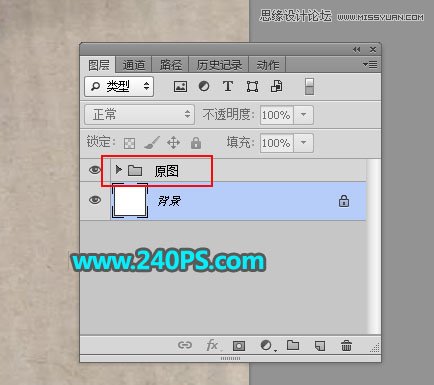The height and width of the screenshot is (385, 434).
Task: Open the layers panel flyout menu
Action: click(x=370, y=64)
